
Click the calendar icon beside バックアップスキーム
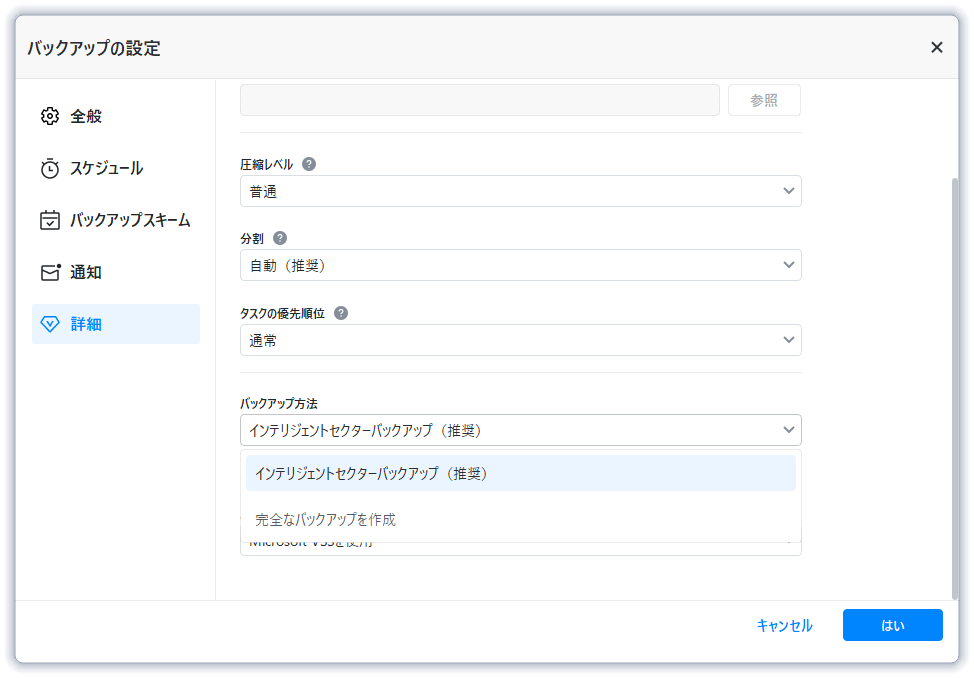50,220
